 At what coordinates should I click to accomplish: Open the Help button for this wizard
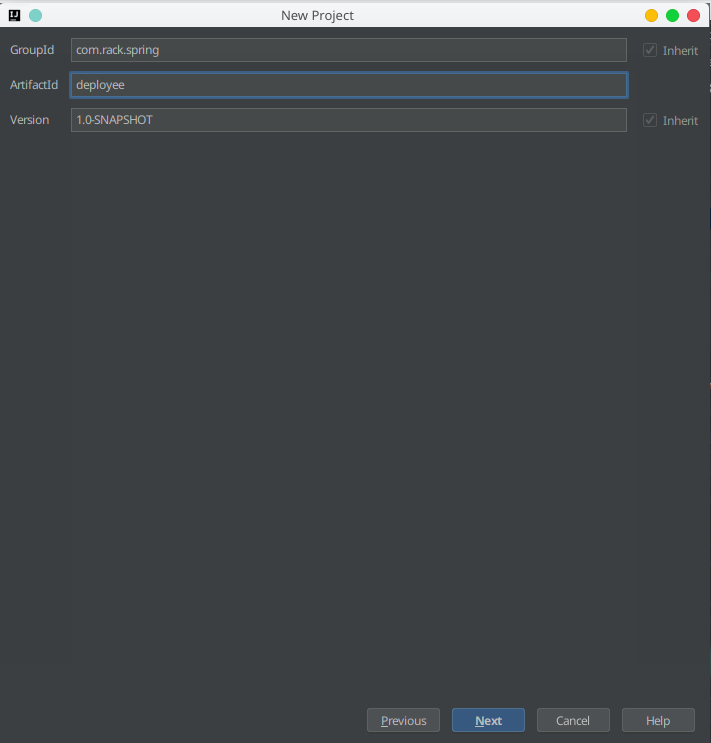click(658, 720)
